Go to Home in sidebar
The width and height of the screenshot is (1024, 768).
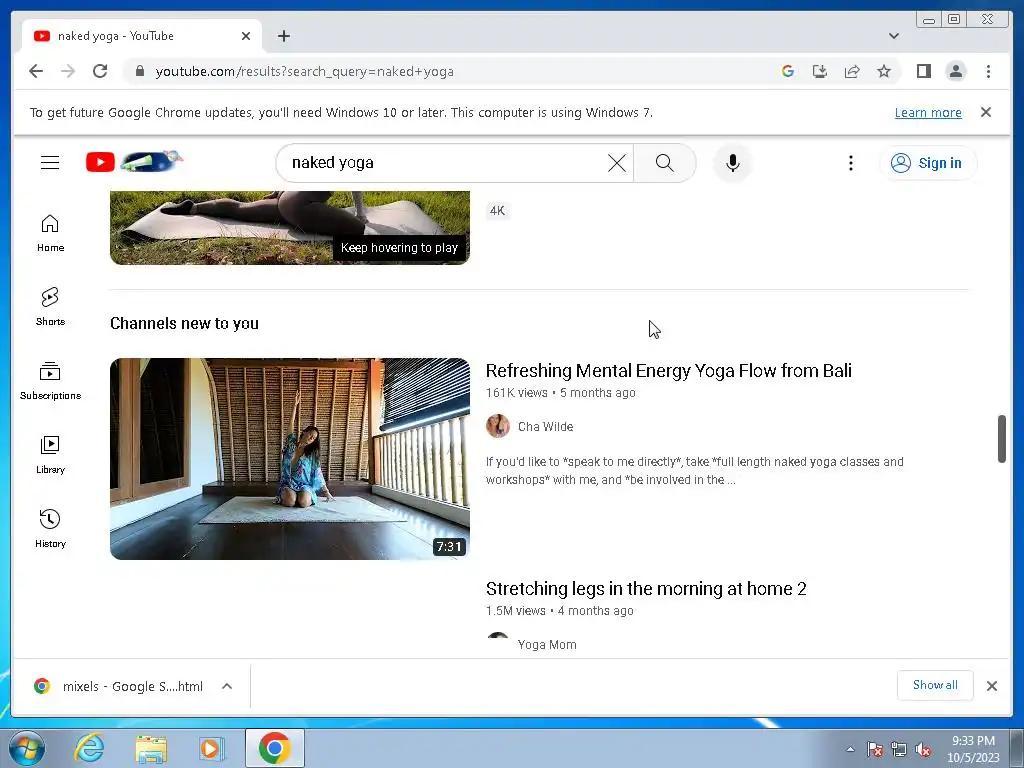50,233
